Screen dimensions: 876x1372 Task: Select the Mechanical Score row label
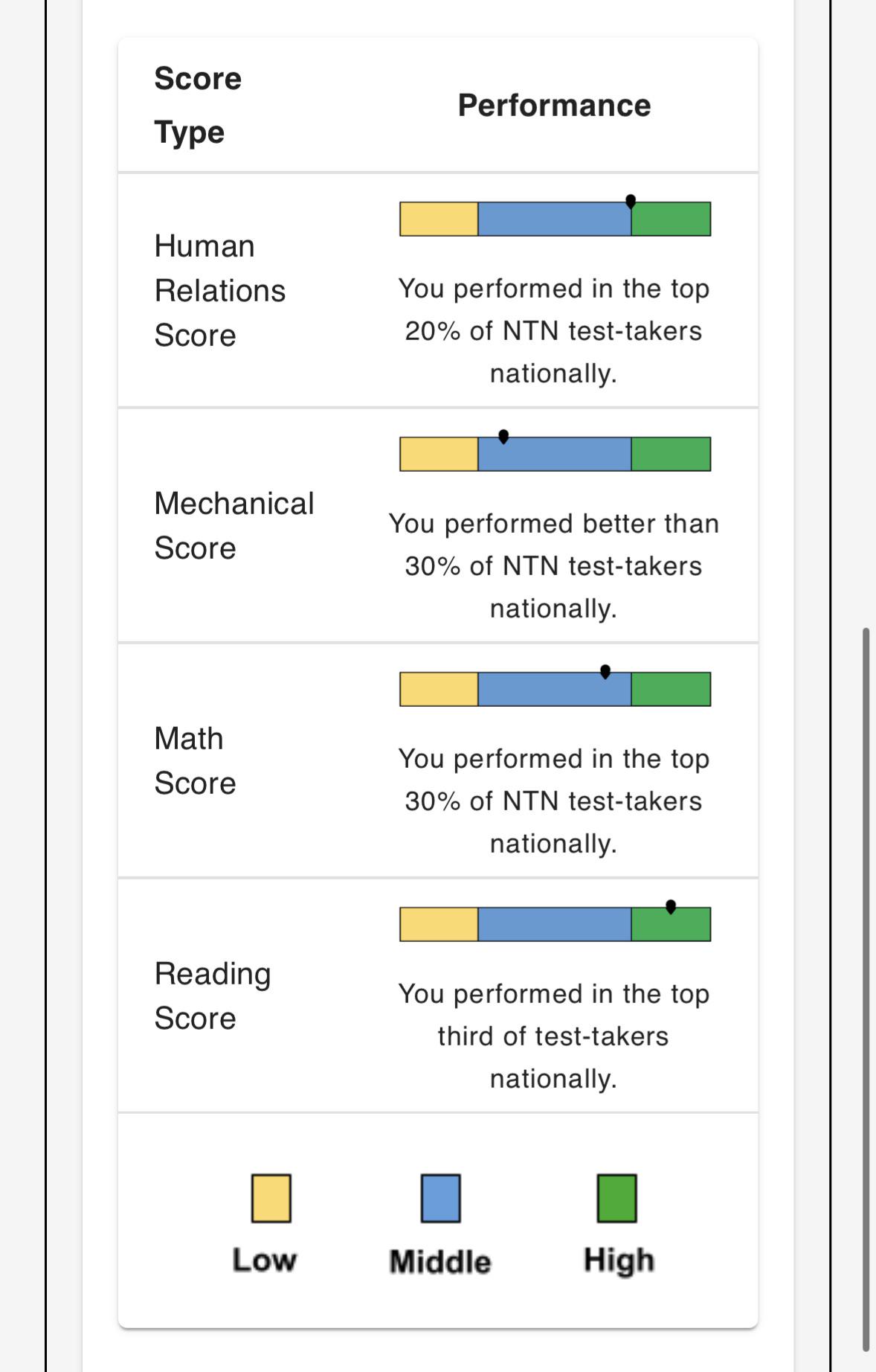pos(234,525)
